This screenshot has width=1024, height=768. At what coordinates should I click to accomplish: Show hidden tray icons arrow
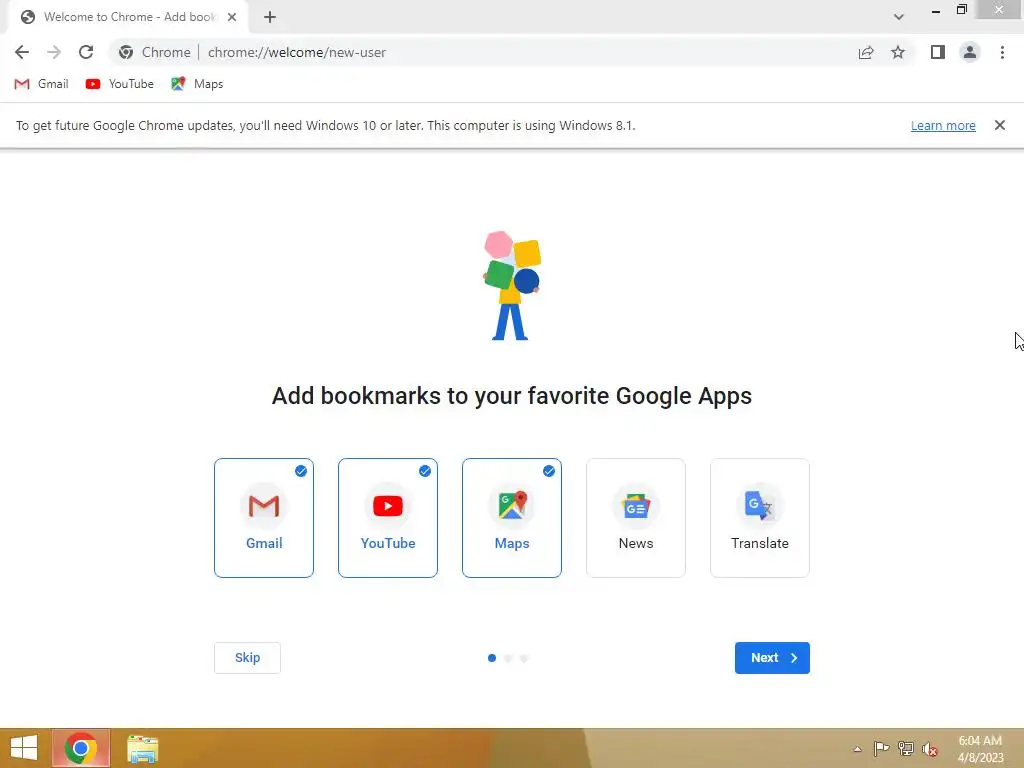coord(857,749)
